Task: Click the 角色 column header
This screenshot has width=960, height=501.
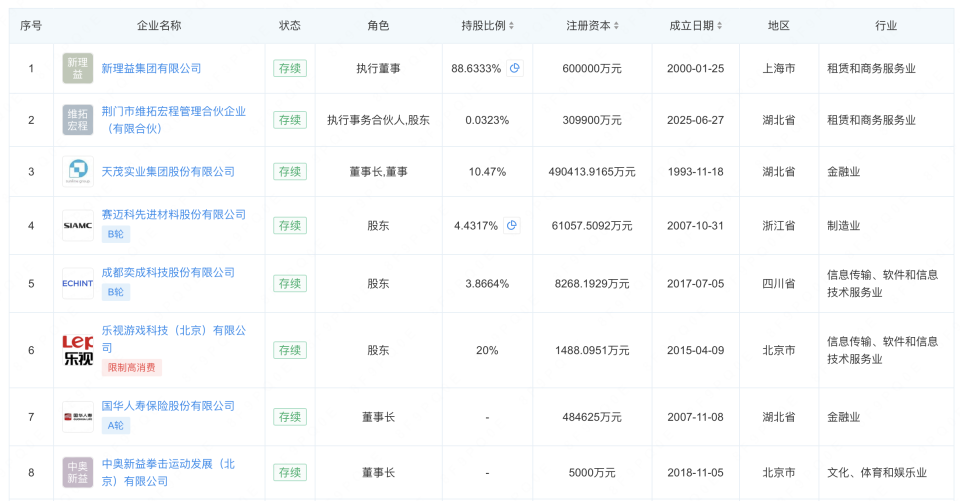Action: [378, 26]
